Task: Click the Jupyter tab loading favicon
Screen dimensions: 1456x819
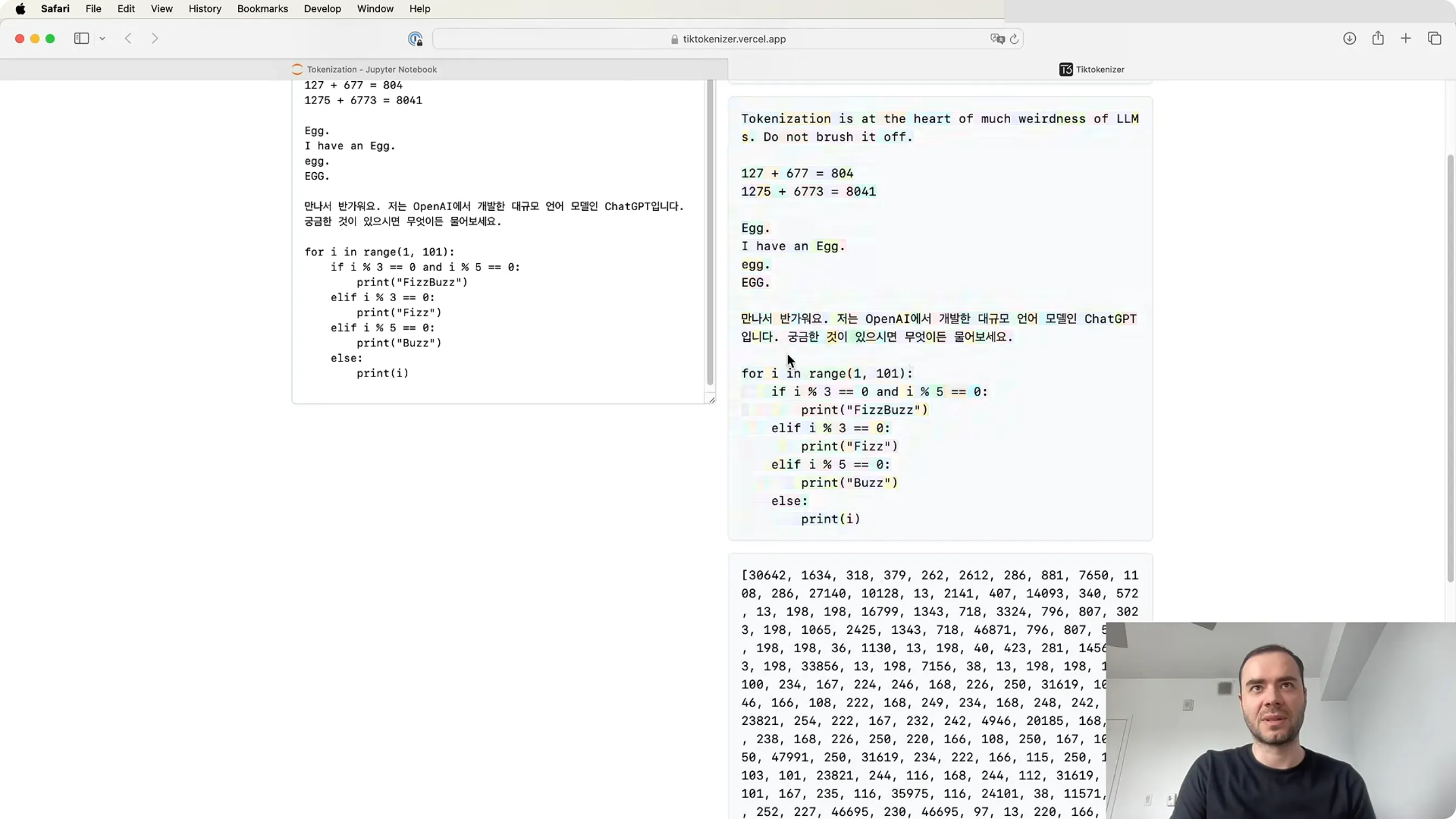Action: pyautogui.click(x=297, y=69)
